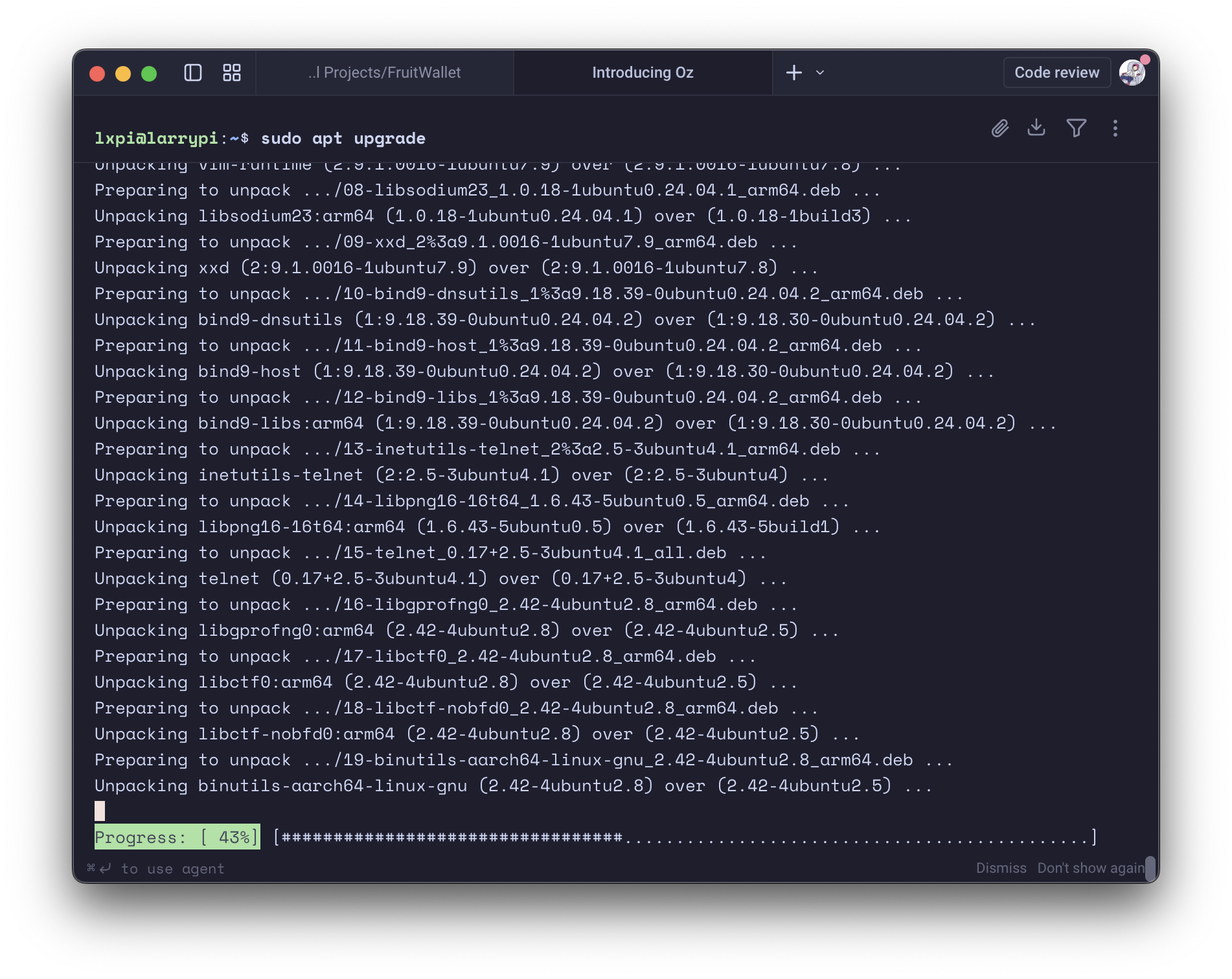The height and width of the screenshot is (979, 1232).
Task: Attach block as context with paperclip icon
Action: click(1000, 128)
